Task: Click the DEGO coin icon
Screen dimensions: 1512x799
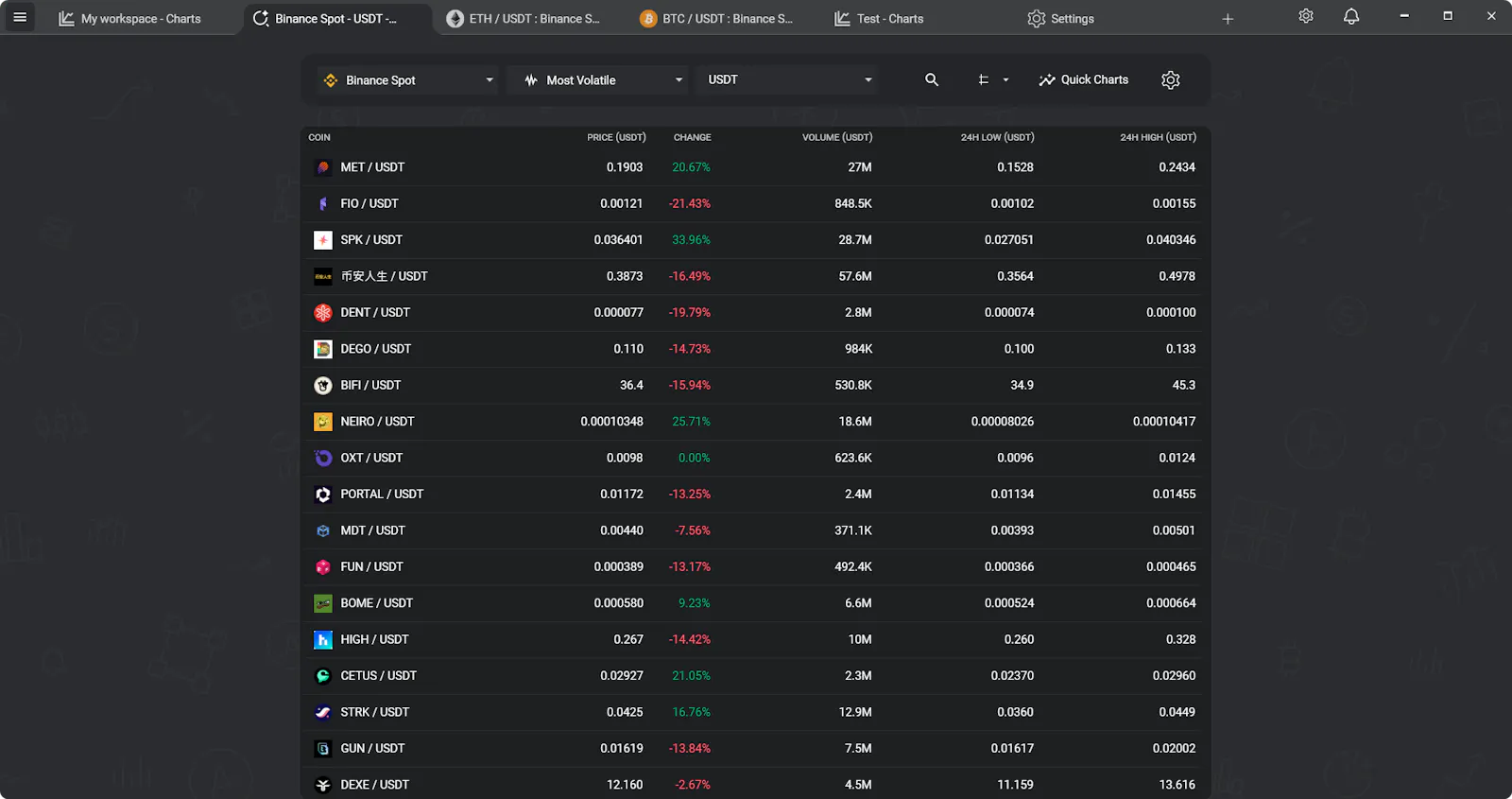Action: 323,349
